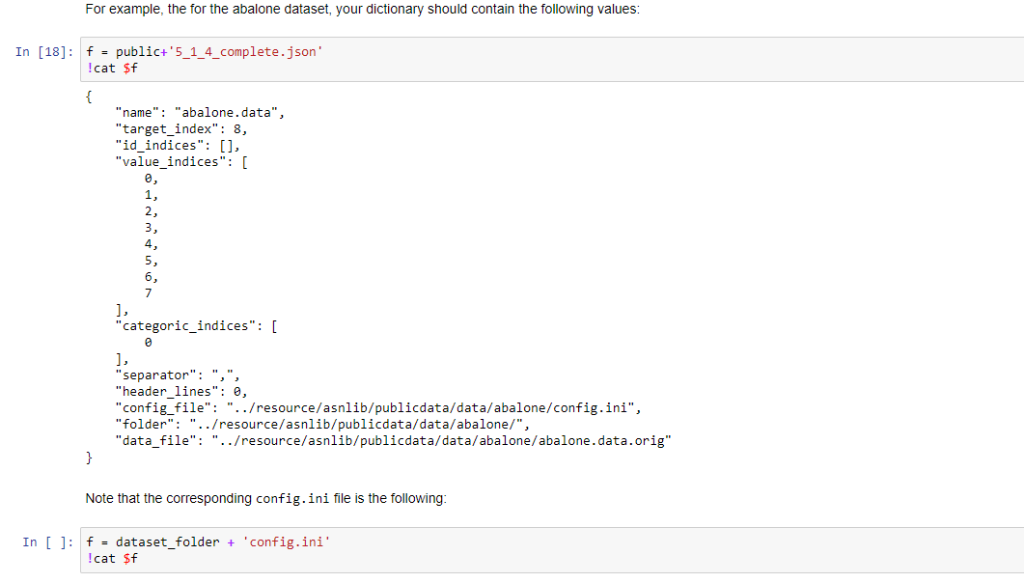Click the closing brace of the JSON output

click(89, 457)
